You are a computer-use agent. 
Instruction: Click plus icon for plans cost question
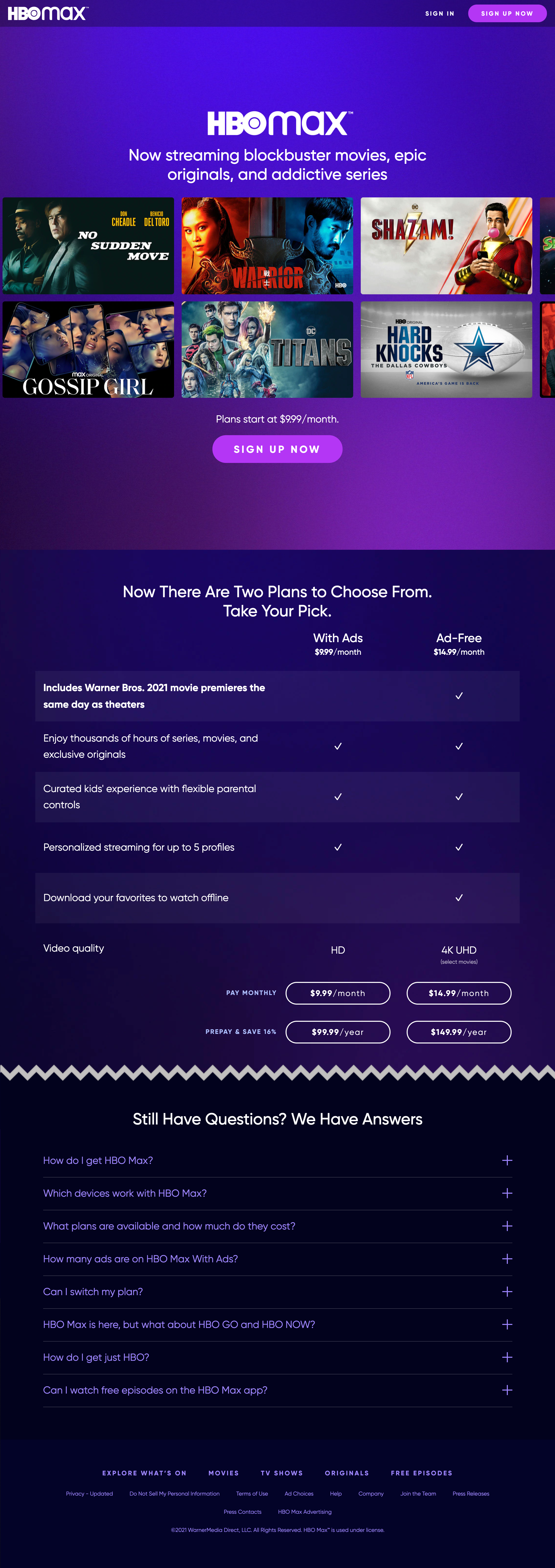coord(506,1226)
